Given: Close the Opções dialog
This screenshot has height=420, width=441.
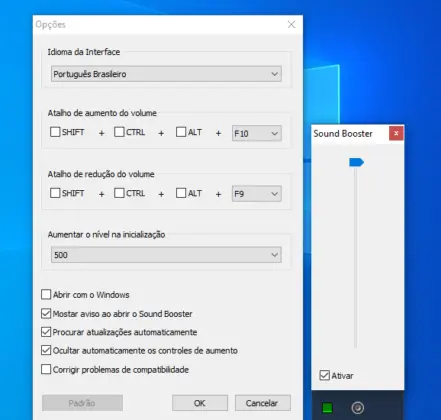Looking at the screenshot, I should tap(291, 24).
